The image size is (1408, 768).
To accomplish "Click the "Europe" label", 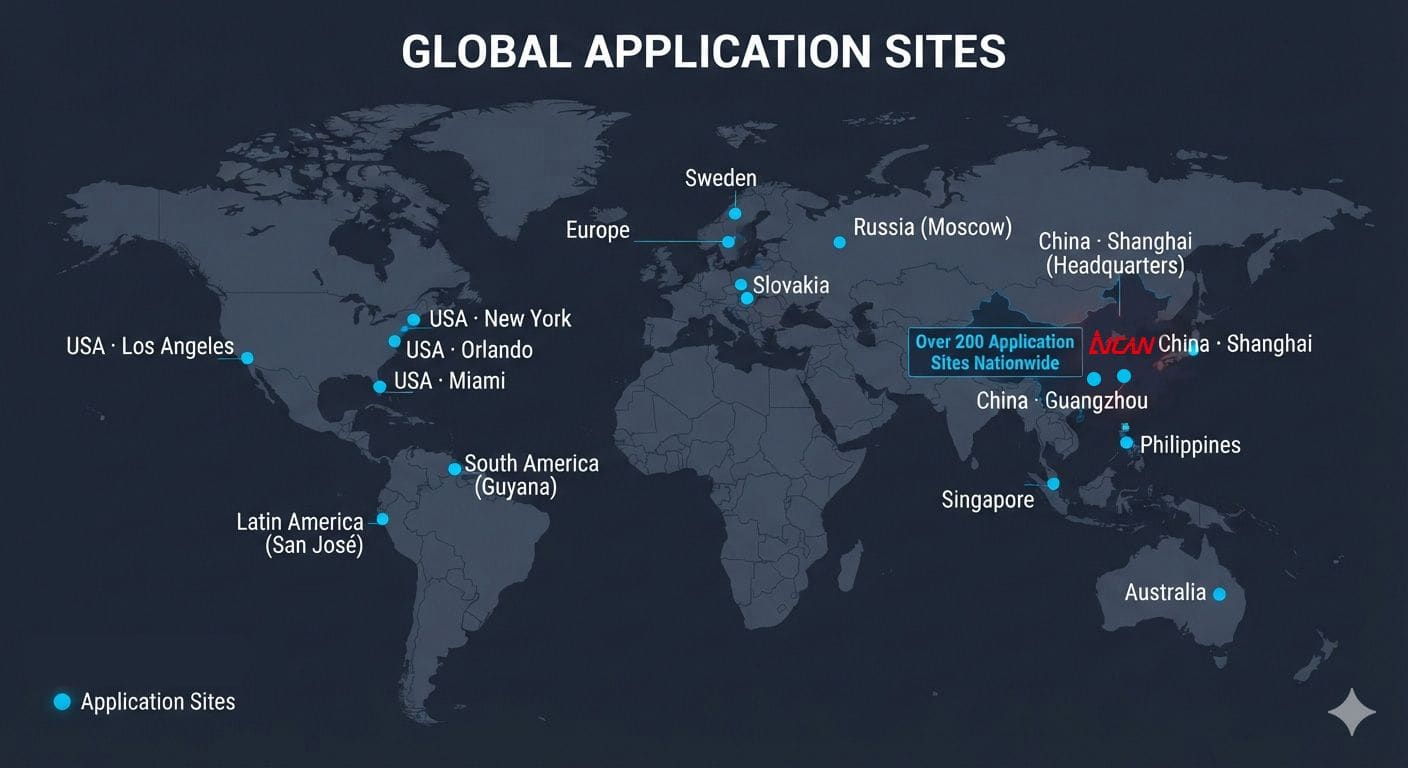I will pos(598,230).
